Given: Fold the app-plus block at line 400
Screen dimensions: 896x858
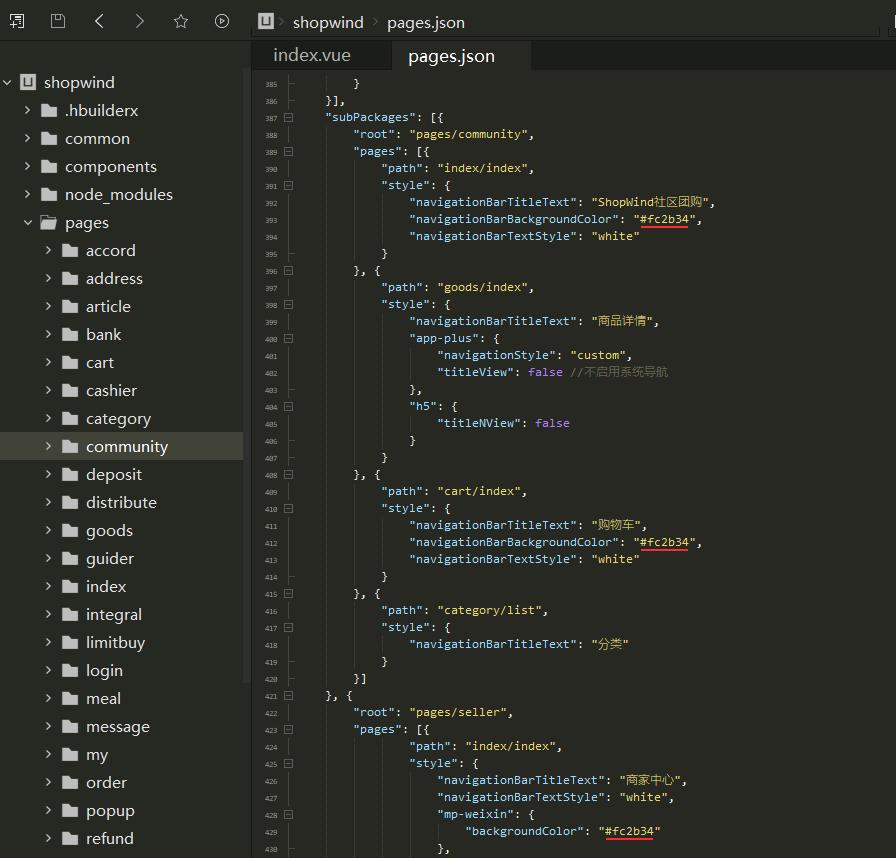Looking at the screenshot, I should click(288, 338).
